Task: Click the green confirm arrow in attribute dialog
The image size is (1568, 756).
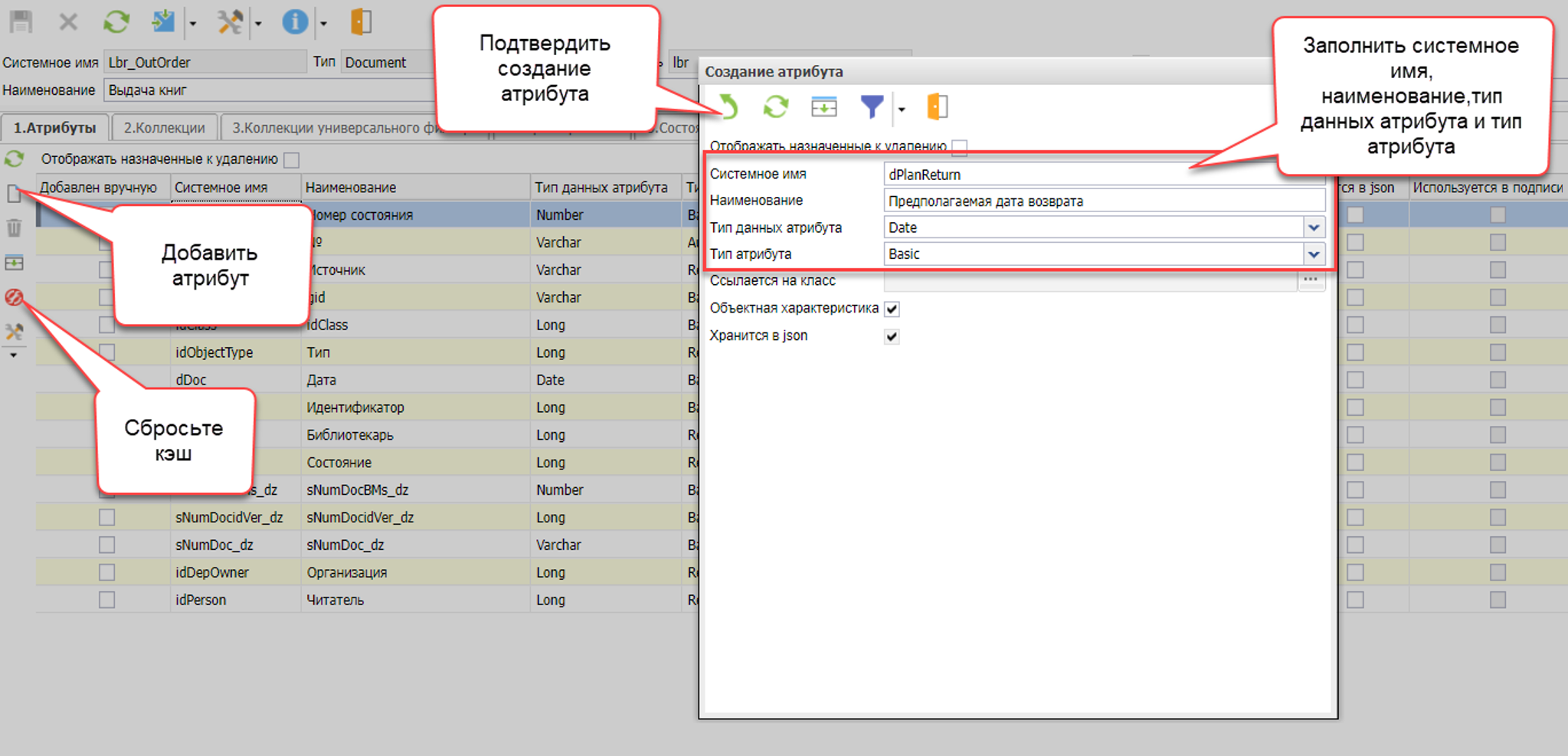Action: coord(728,107)
